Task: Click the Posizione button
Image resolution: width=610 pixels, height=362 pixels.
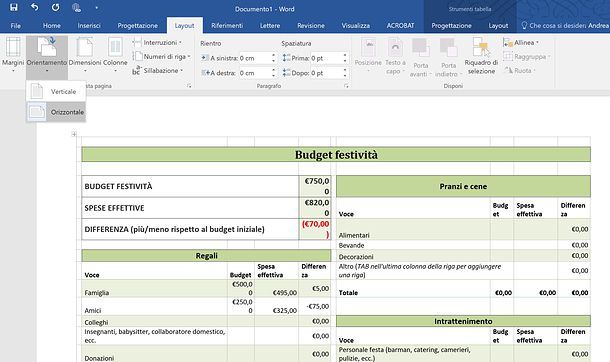Action: click(368, 55)
